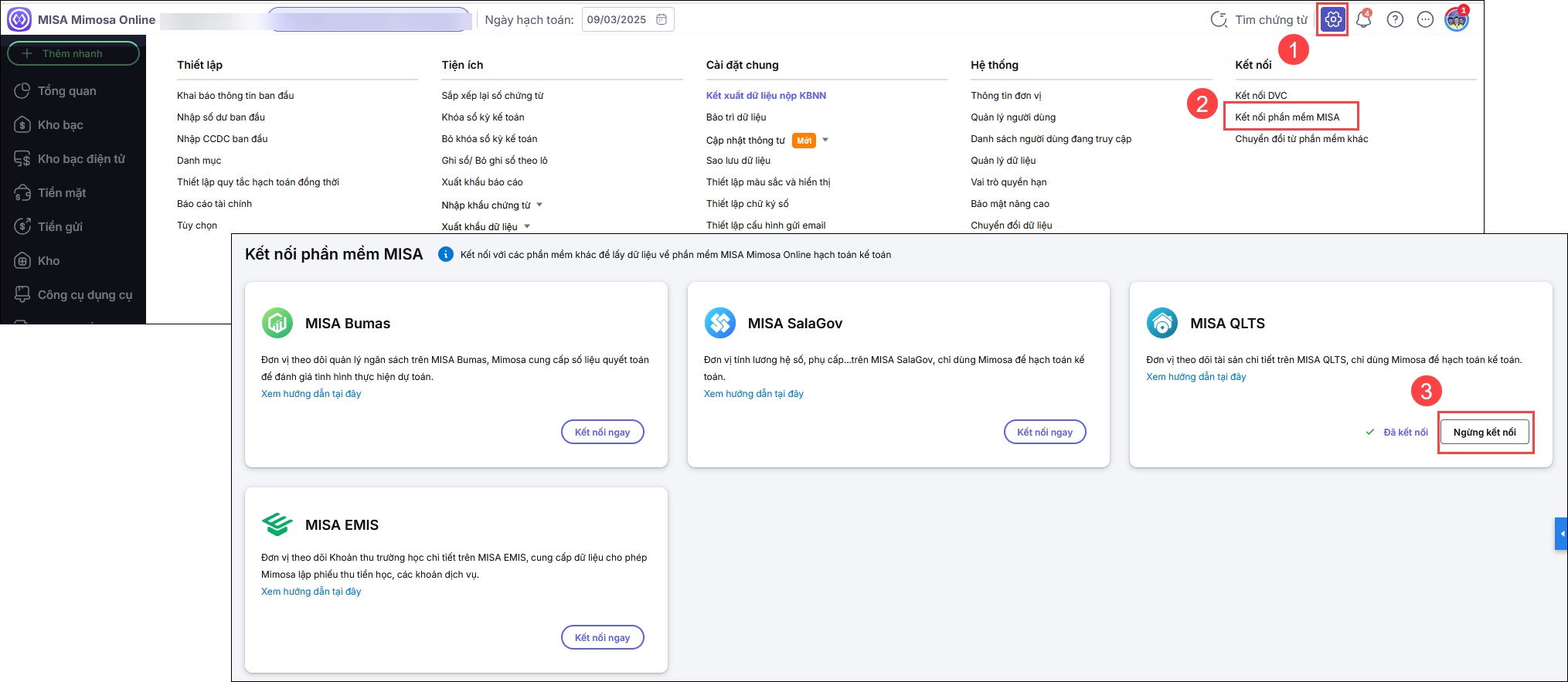
Task: Open the more options ellipsis icon
Action: tap(1426, 20)
